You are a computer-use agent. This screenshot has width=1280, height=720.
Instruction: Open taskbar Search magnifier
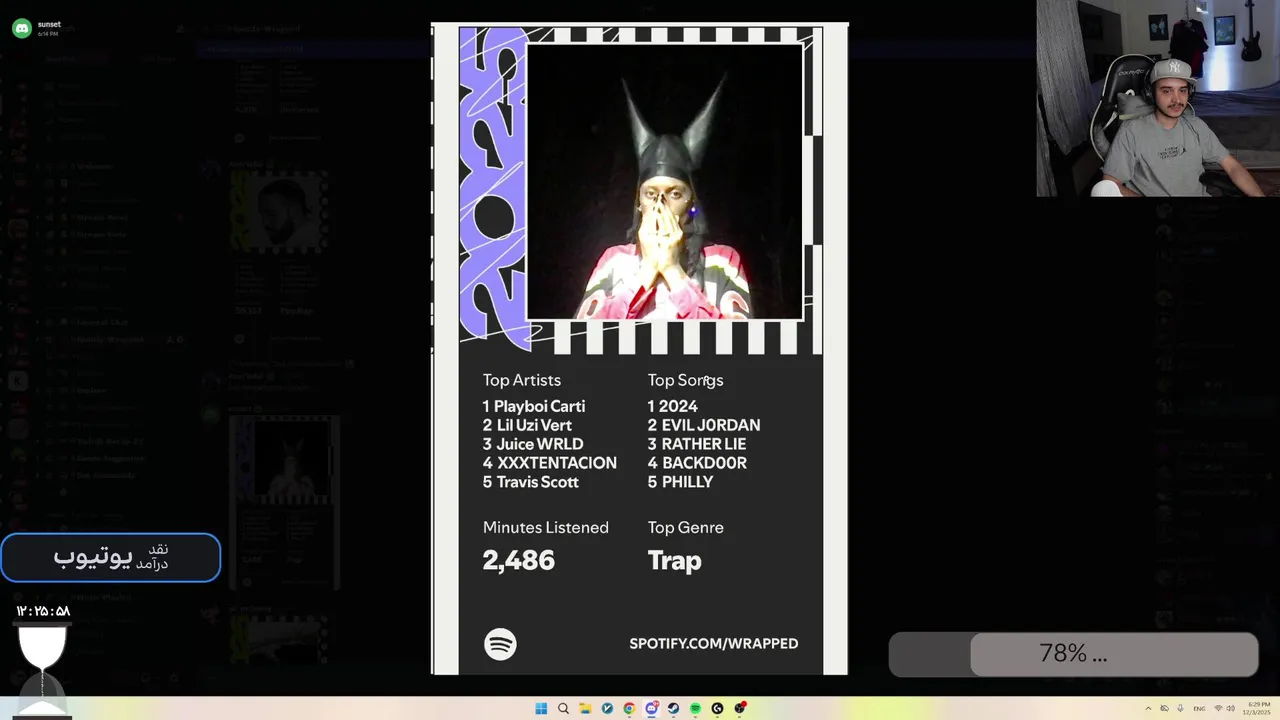point(563,708)
